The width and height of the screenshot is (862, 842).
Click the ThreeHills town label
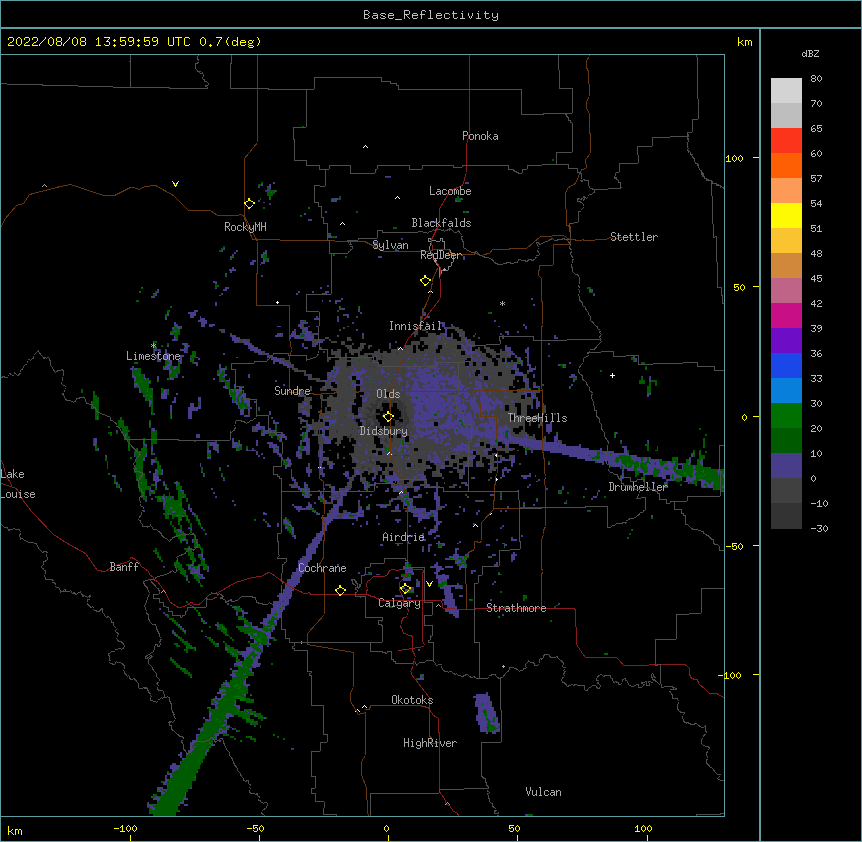click(537, 418)
